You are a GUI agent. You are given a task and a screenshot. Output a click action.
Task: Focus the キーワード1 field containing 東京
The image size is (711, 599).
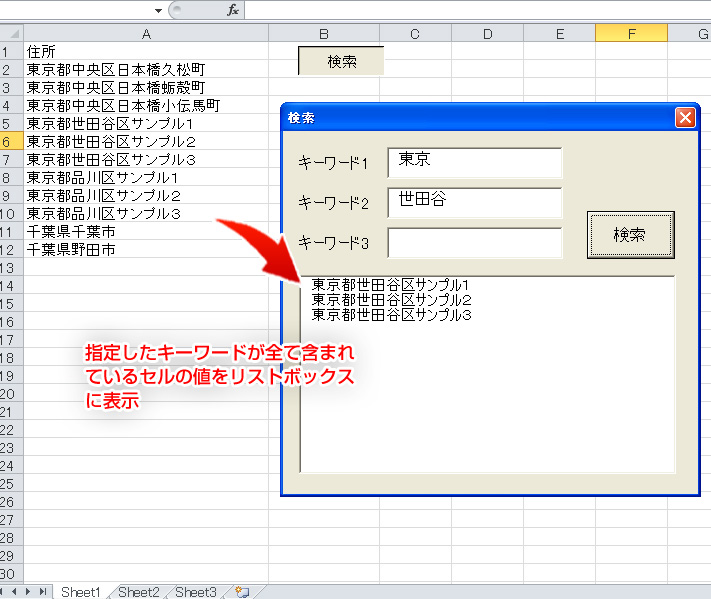[475, 163]
